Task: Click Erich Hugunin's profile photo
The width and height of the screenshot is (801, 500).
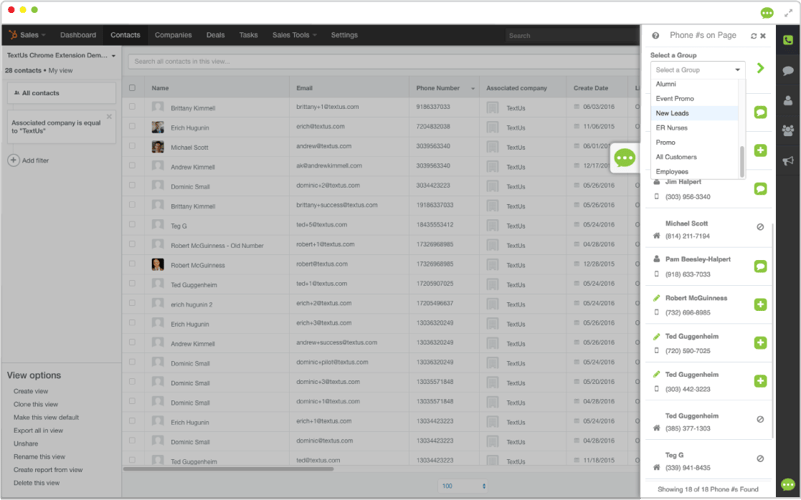Action: click(158, 127)
